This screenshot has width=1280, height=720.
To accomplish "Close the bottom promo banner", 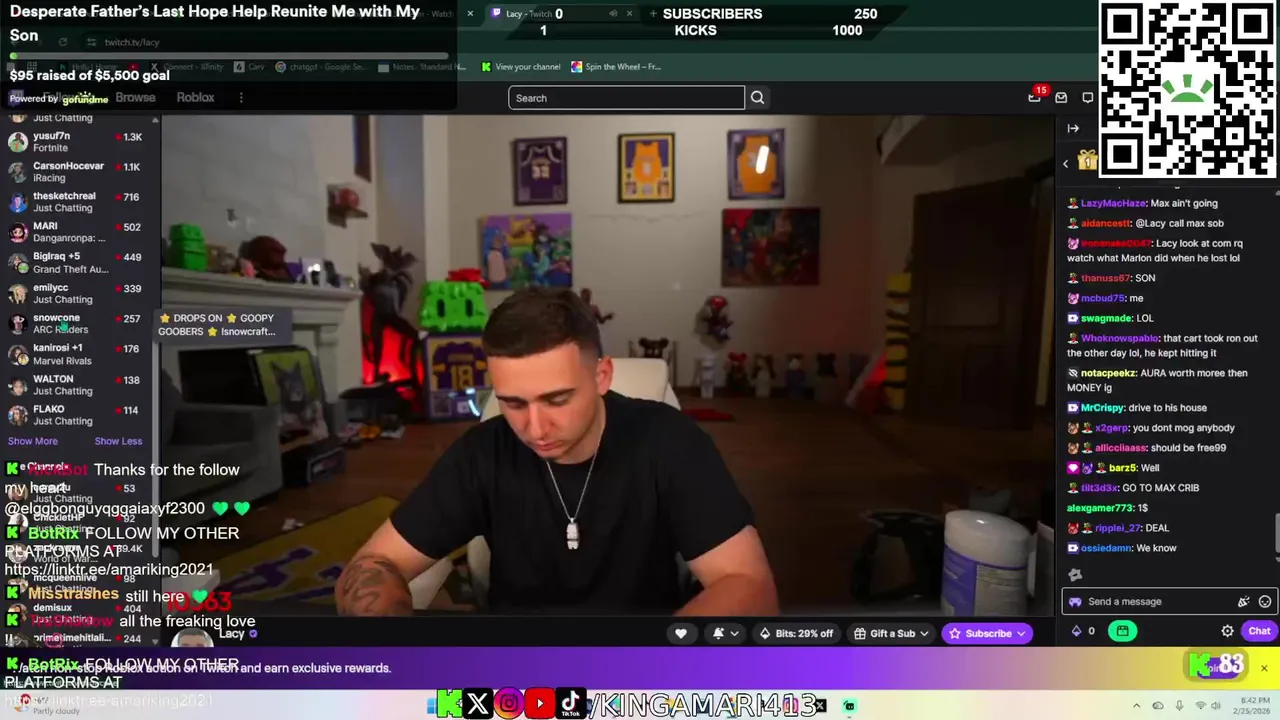I will [1263, 668].
